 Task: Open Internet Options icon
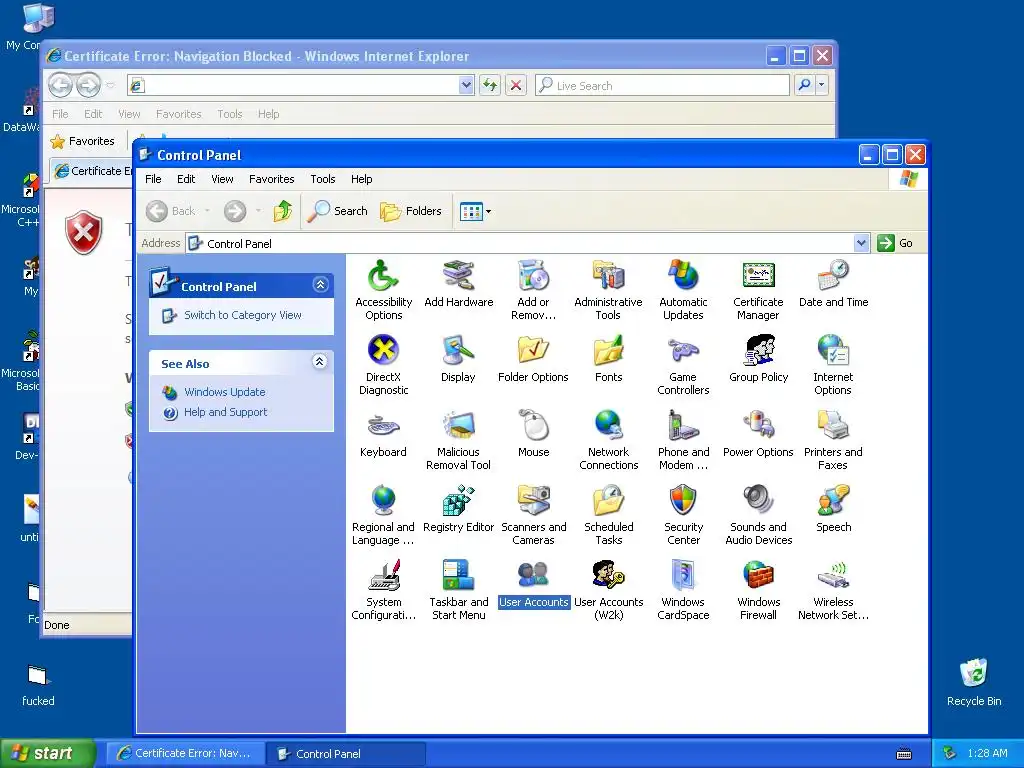833,364
